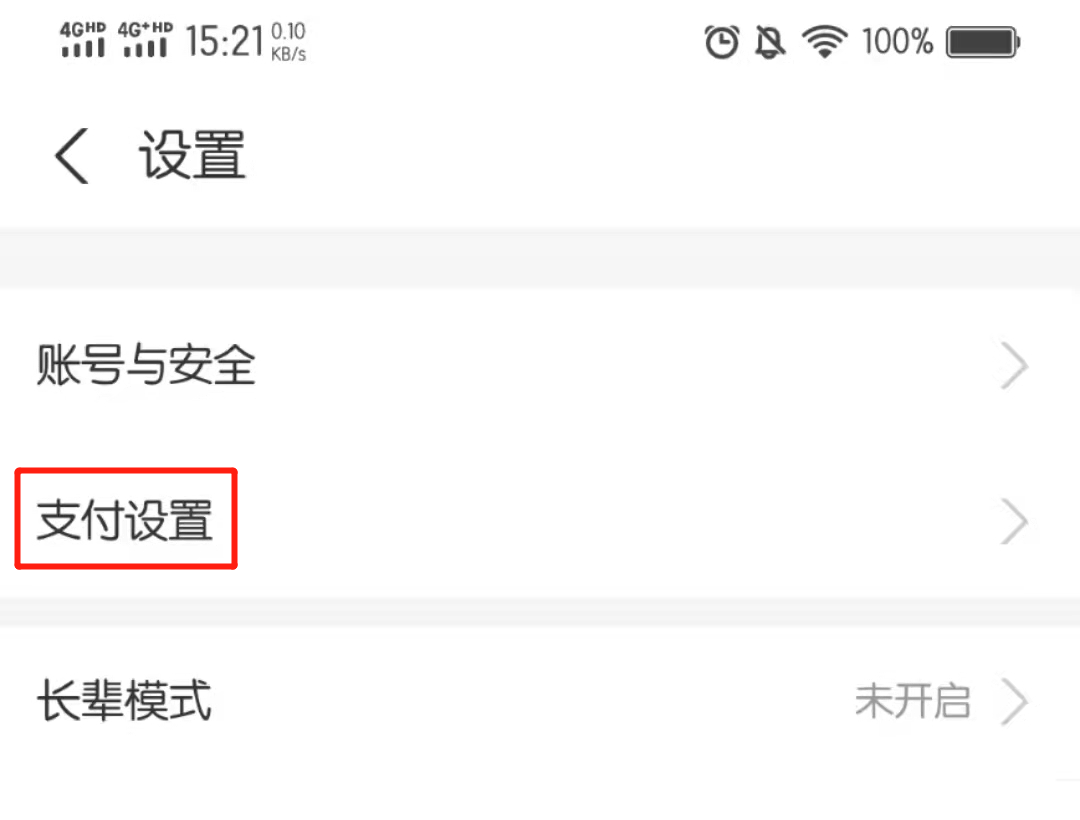Tap the 4G+ HD second signal icon
This screenshot has width=1080, height=820.
[145, 39]
